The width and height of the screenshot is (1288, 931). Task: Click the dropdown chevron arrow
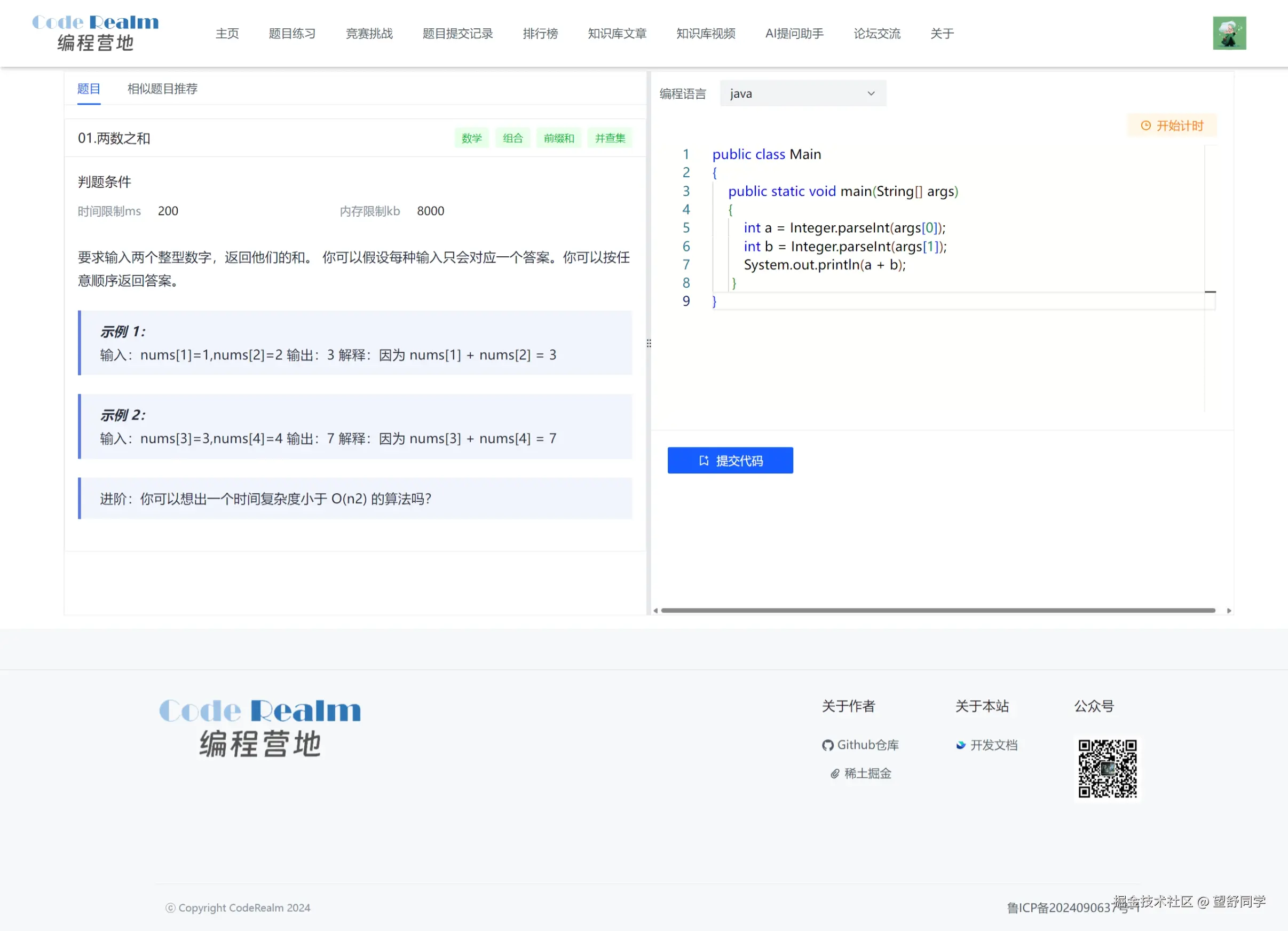871,93
